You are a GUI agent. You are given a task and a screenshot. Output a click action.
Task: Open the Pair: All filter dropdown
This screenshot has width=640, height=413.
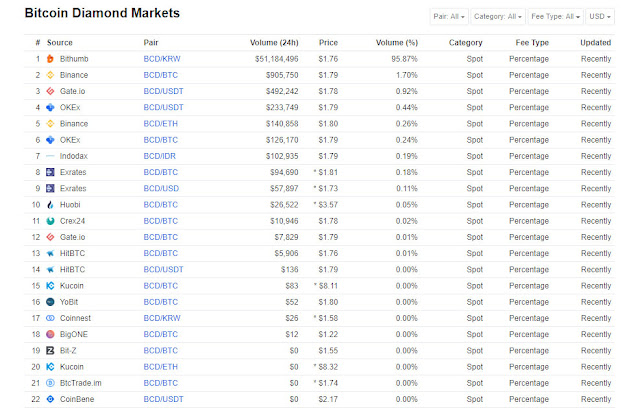pos(449,17)
